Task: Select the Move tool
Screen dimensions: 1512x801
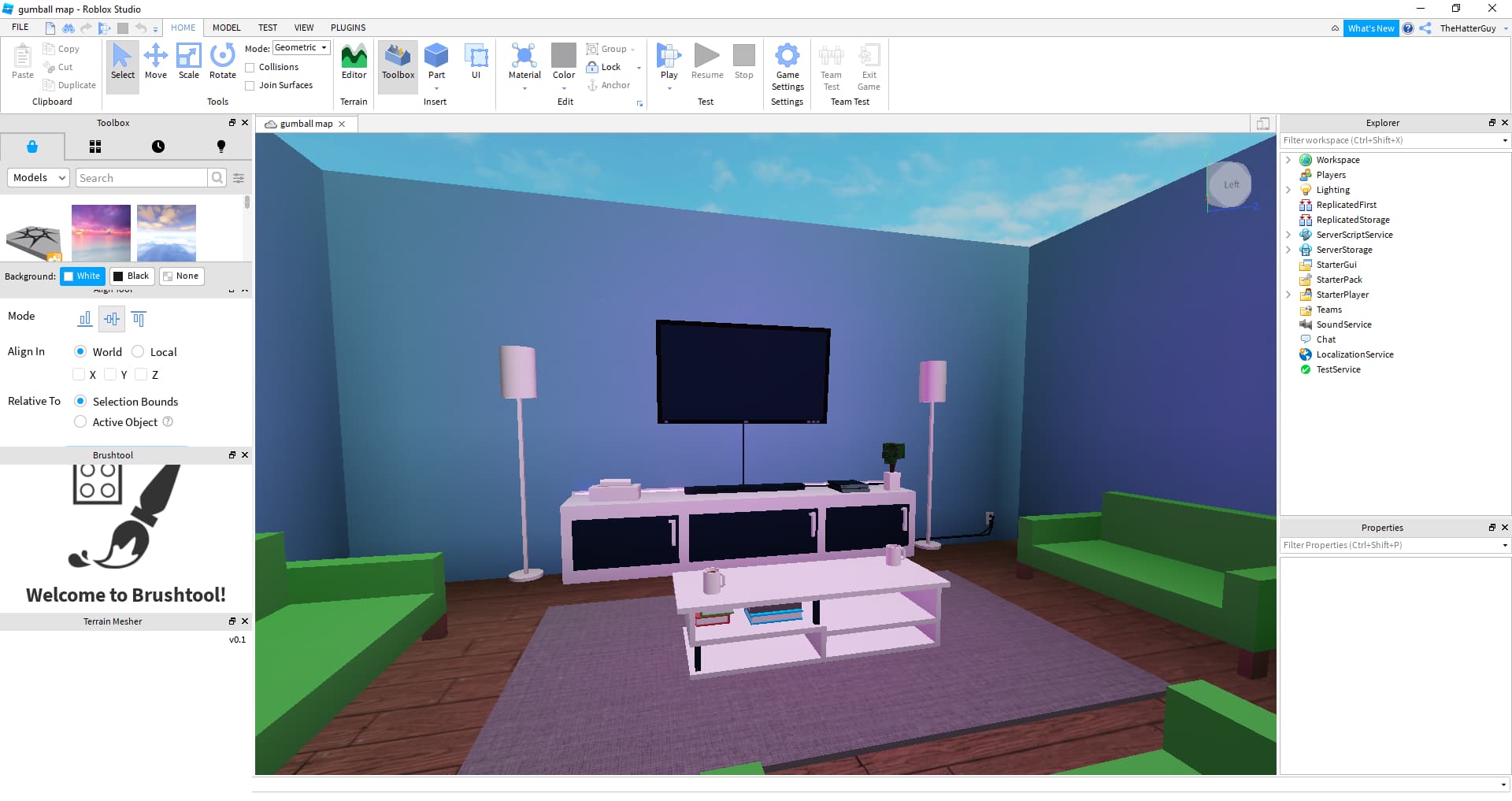Action: point(156,61)
